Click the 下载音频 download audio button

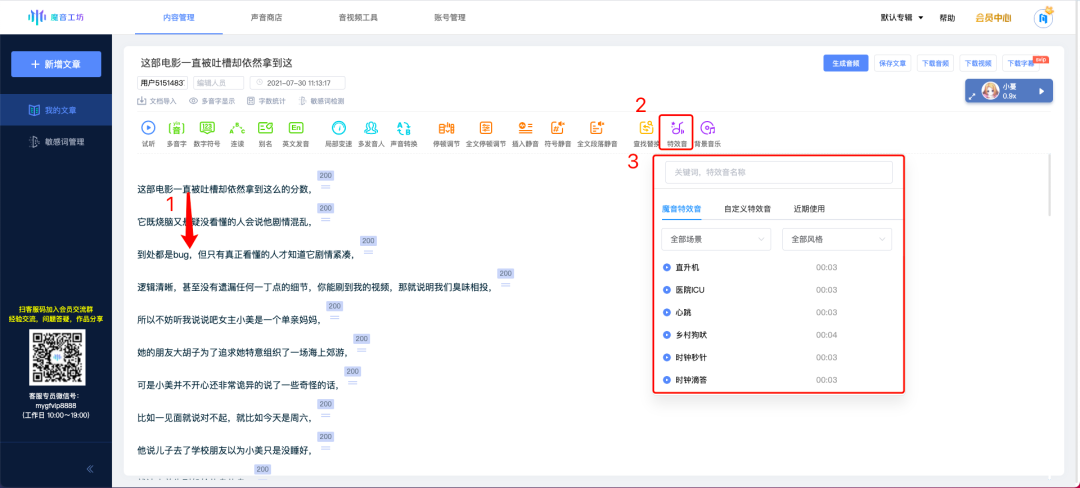click(935, 63)
